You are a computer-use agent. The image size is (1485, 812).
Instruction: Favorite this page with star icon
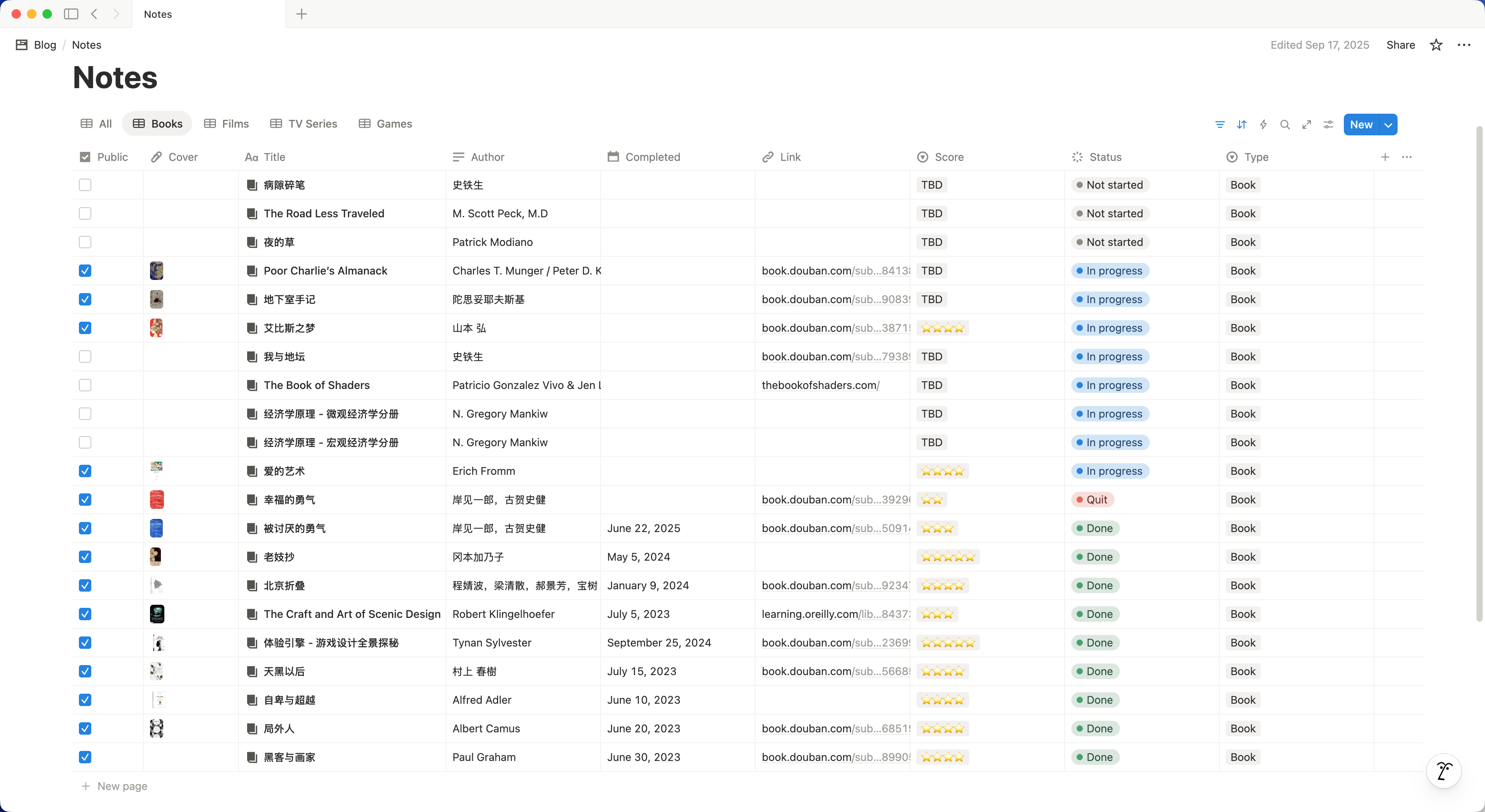[x=1436, y=45]
